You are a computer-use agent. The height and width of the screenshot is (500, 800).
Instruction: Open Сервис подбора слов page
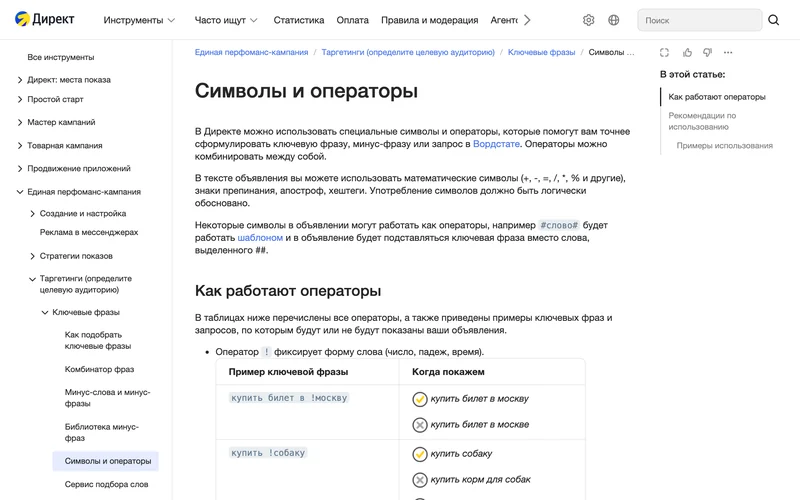(x=106, y=484)
